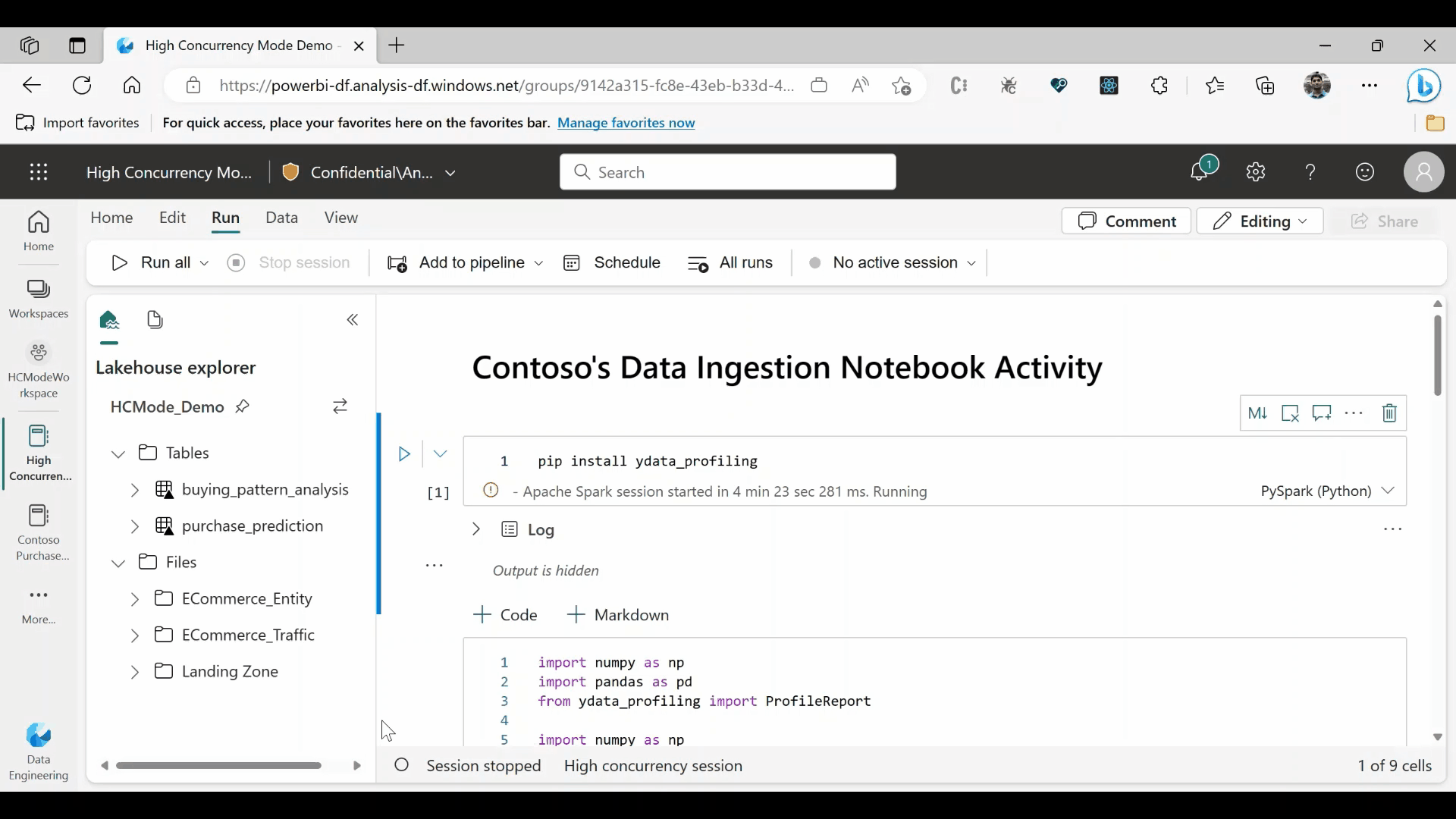
Task: Open browser extensions puzzle icon
Action: pyautogui.click(x=1159, y=86)
